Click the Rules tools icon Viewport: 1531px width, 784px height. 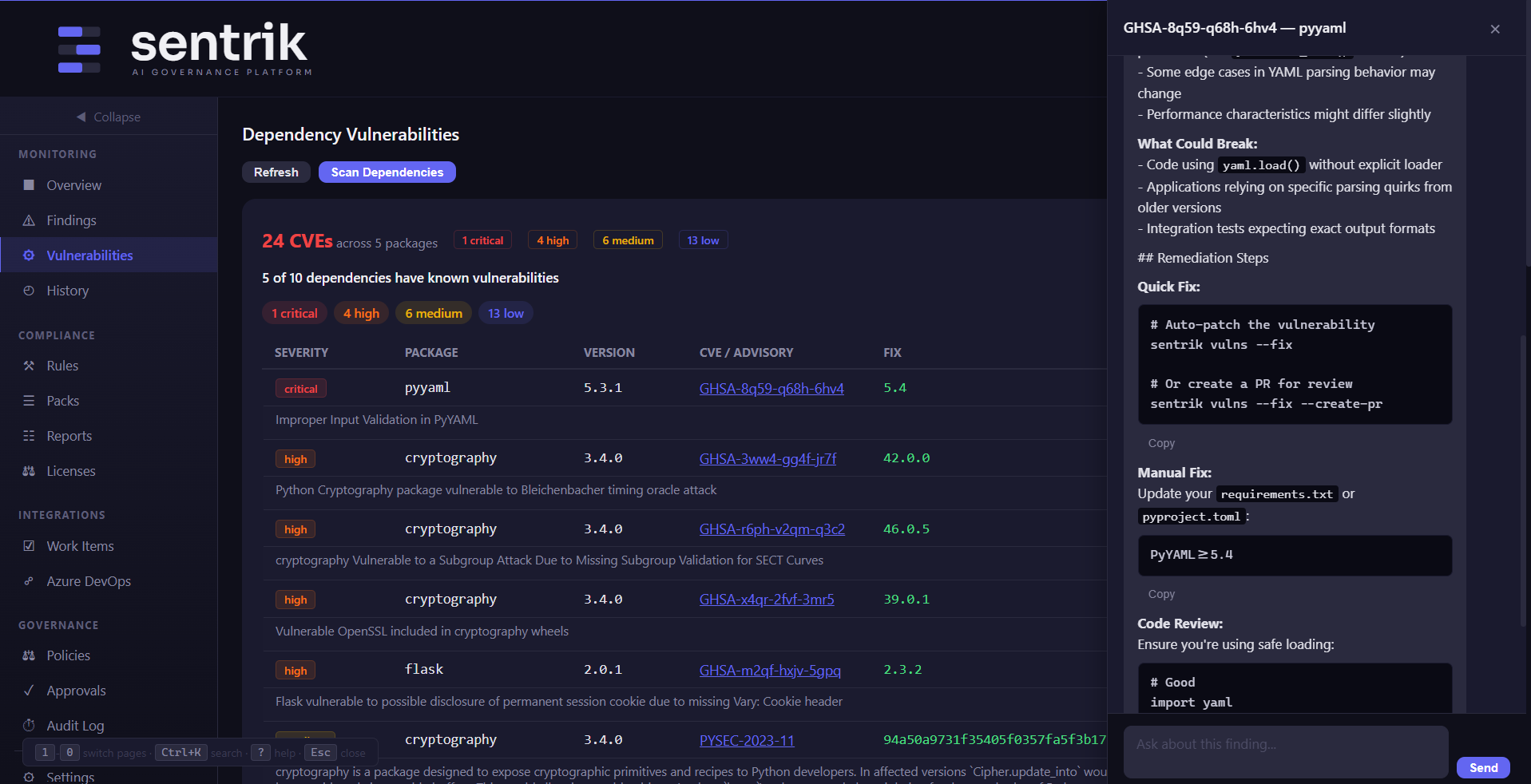[29, 366]
